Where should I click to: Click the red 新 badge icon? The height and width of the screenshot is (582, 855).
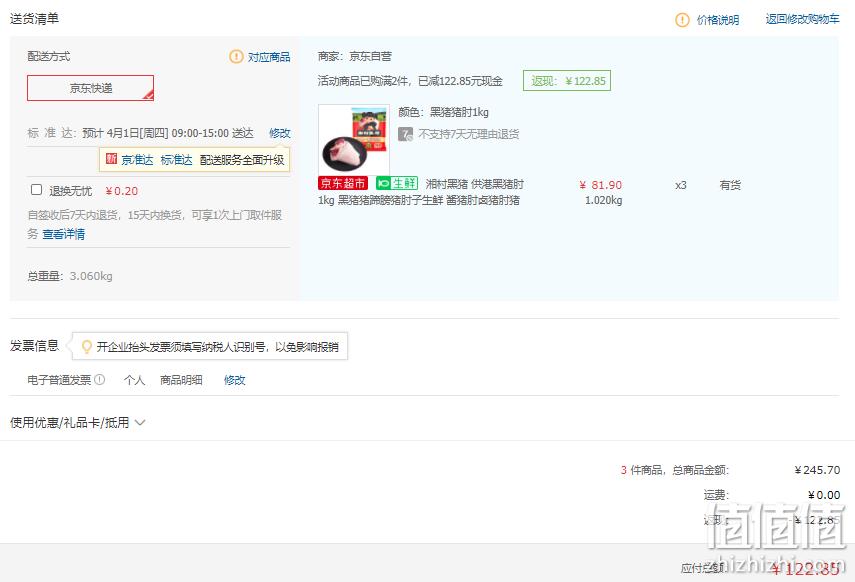tap(111, 159)
